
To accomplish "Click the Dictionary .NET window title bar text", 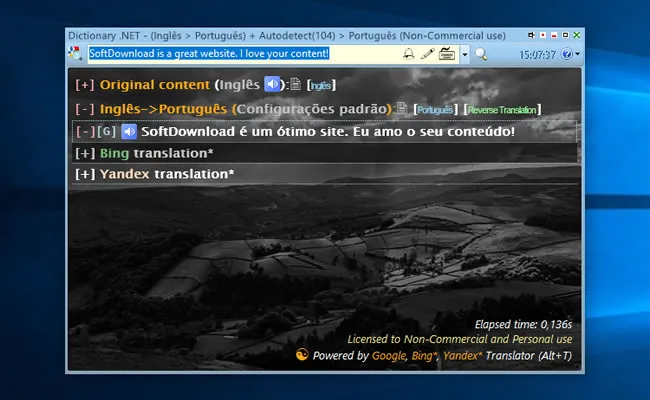I will pyautogui.click(x=287, y=36).
